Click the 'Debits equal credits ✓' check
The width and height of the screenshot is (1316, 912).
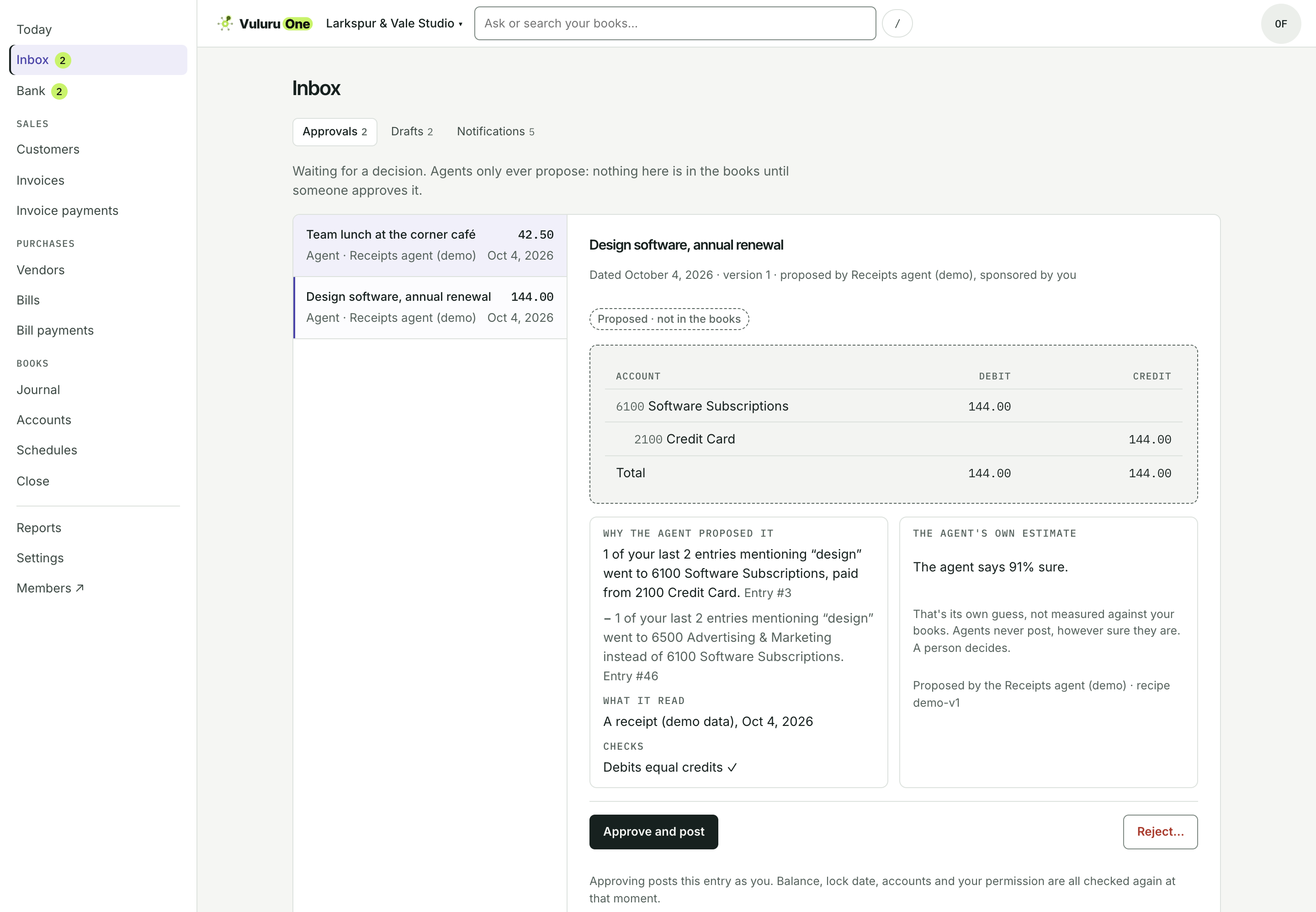(x=670, y=768)
